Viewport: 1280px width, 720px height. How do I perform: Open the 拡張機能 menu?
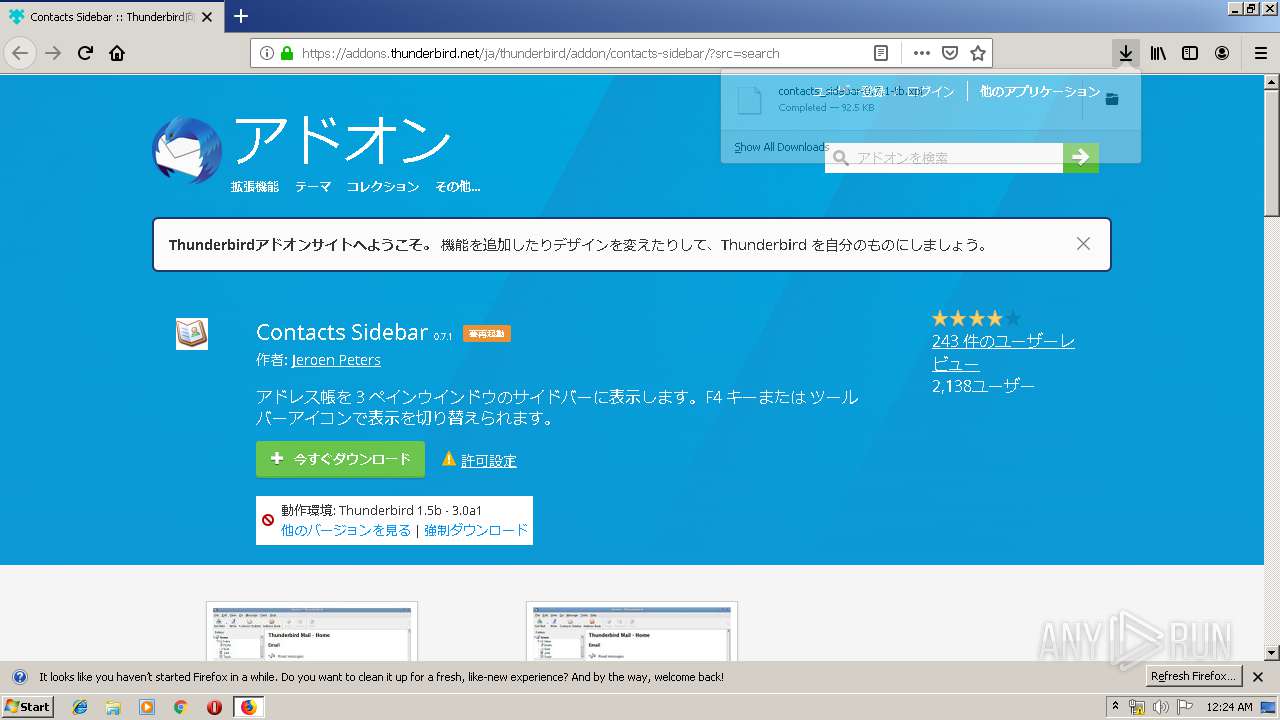tap(255, 187)
